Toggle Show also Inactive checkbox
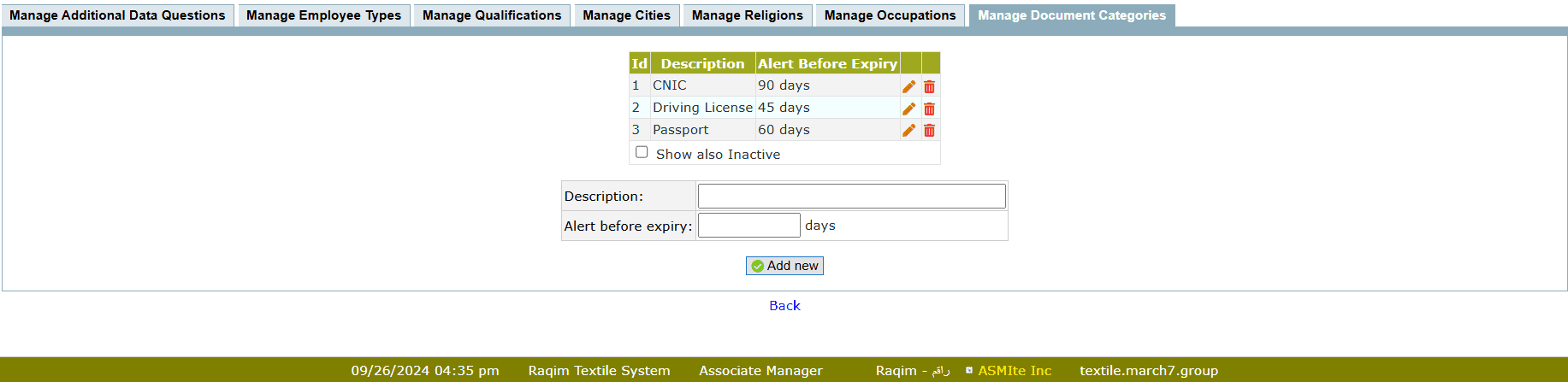 642,152
